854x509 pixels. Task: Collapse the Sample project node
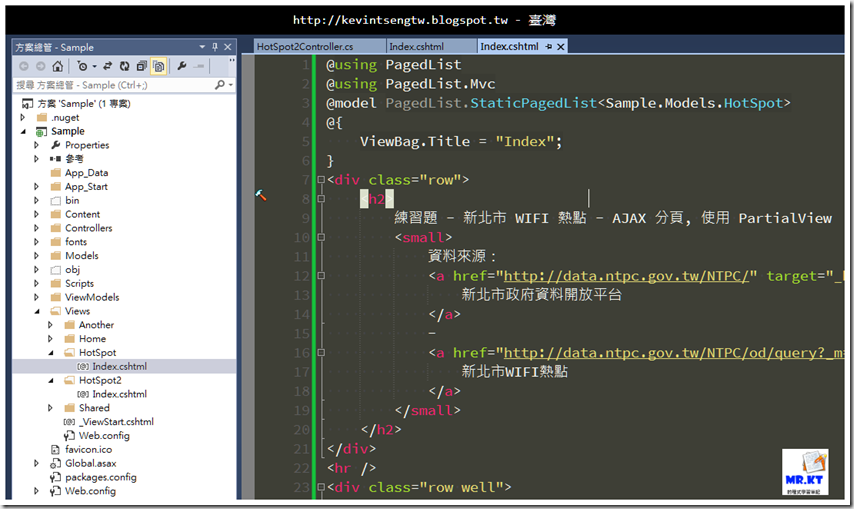click(x=23, y=131)
